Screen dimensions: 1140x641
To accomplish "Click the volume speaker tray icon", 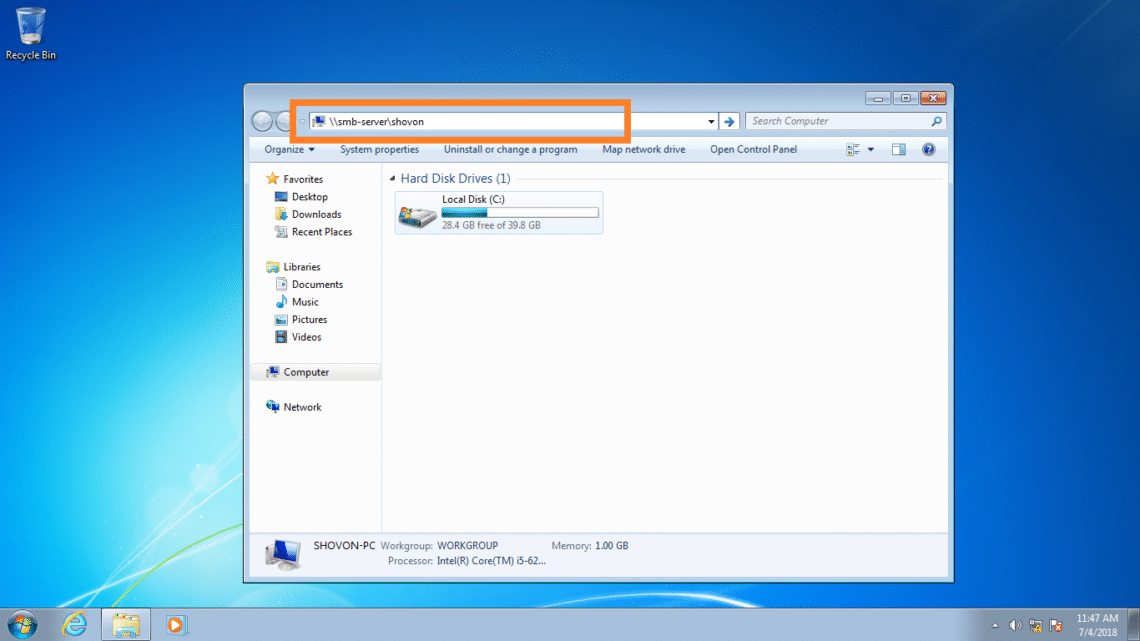I will point(1015,625).
